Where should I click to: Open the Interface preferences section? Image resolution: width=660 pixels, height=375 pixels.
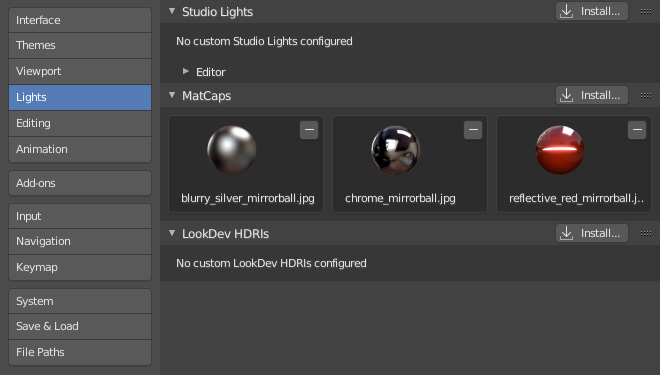tap(80, 20)
